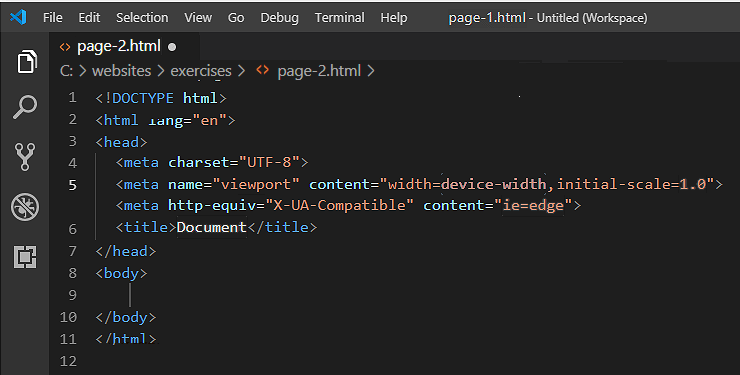Open the View menu

[198, 18]
